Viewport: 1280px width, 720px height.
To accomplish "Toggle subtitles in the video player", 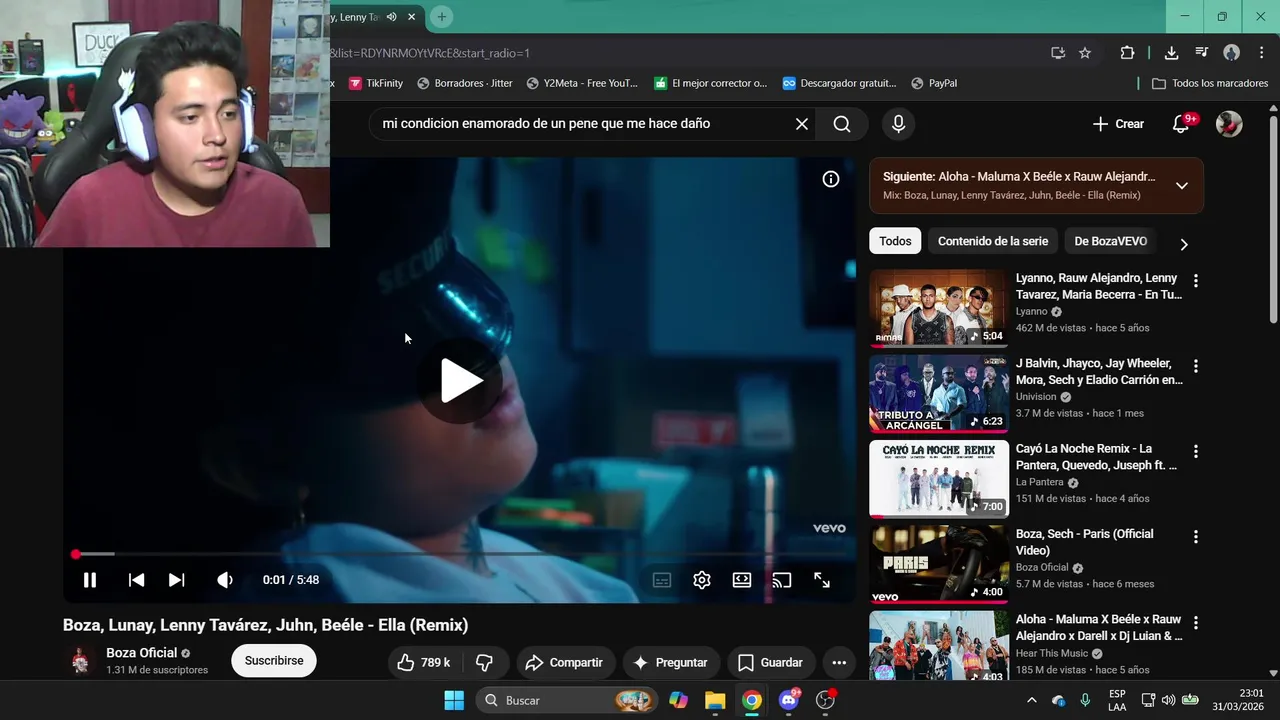I will pos(662,580).
